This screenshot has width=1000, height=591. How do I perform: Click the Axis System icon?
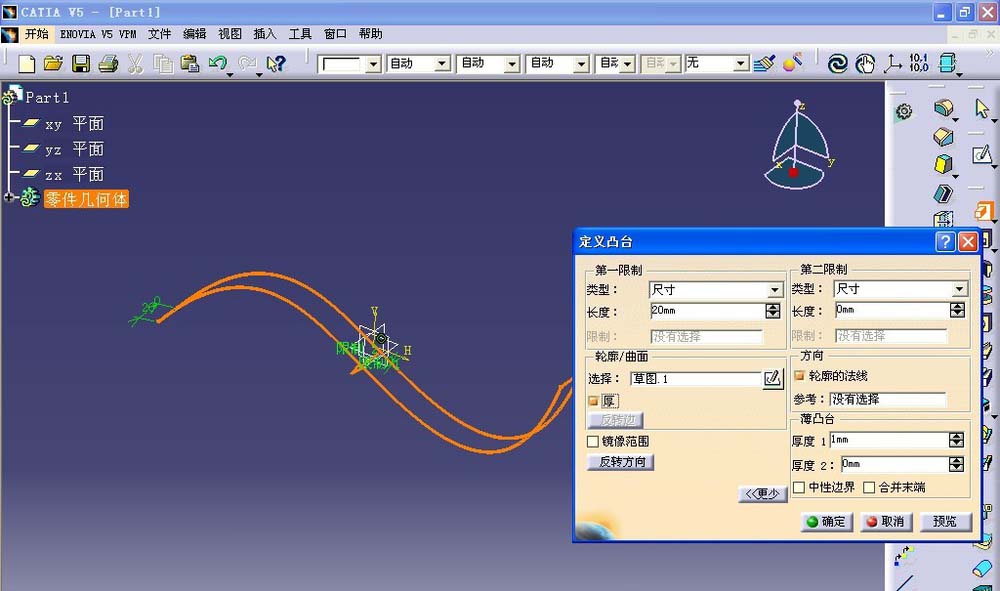coord(892,63)
